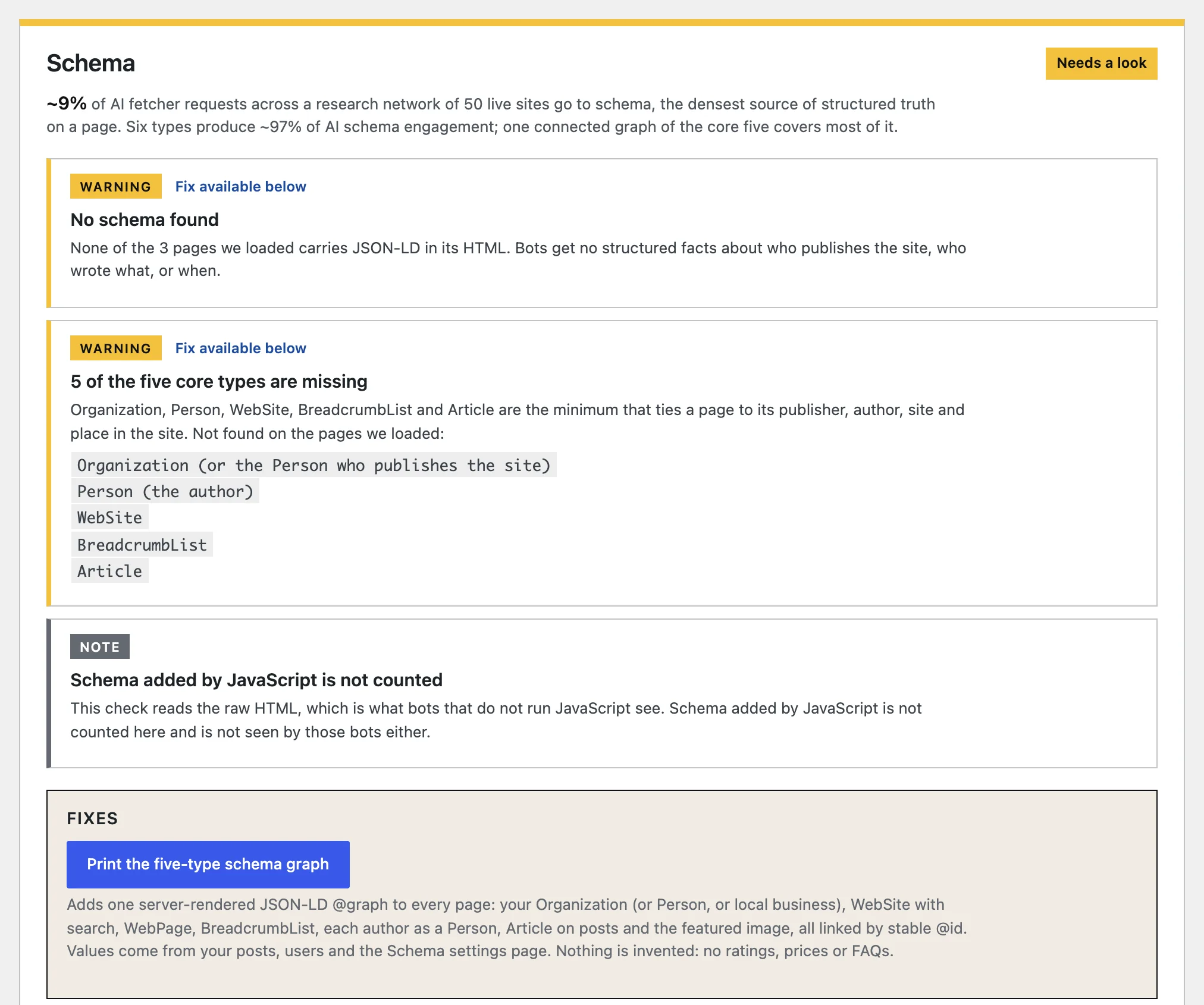
Task: Select the 'Article' code item
Action: 110,571
